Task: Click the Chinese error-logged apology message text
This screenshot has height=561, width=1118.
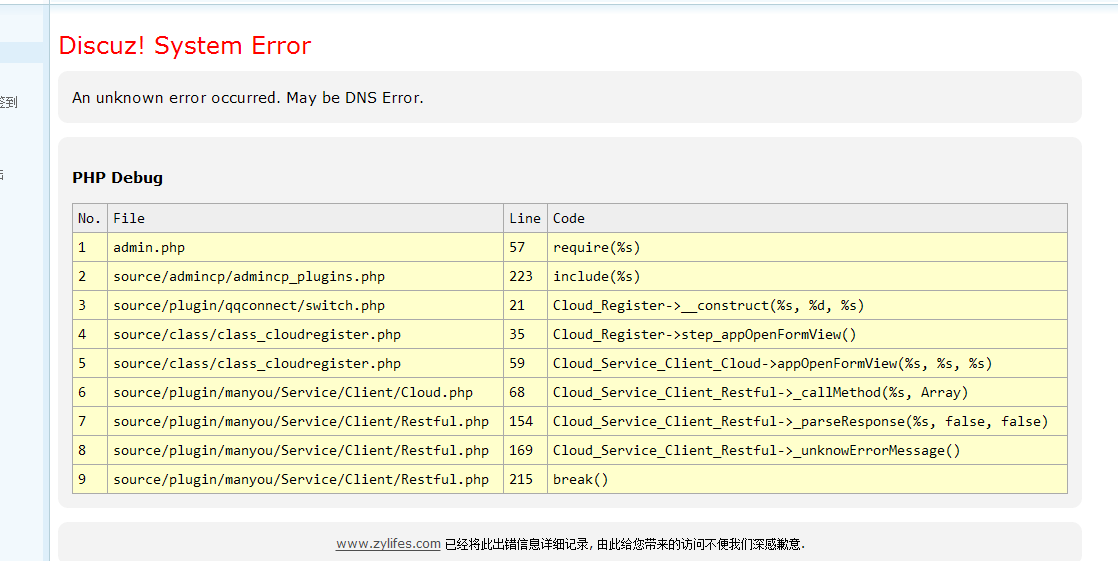Action: tap(625, 545)
